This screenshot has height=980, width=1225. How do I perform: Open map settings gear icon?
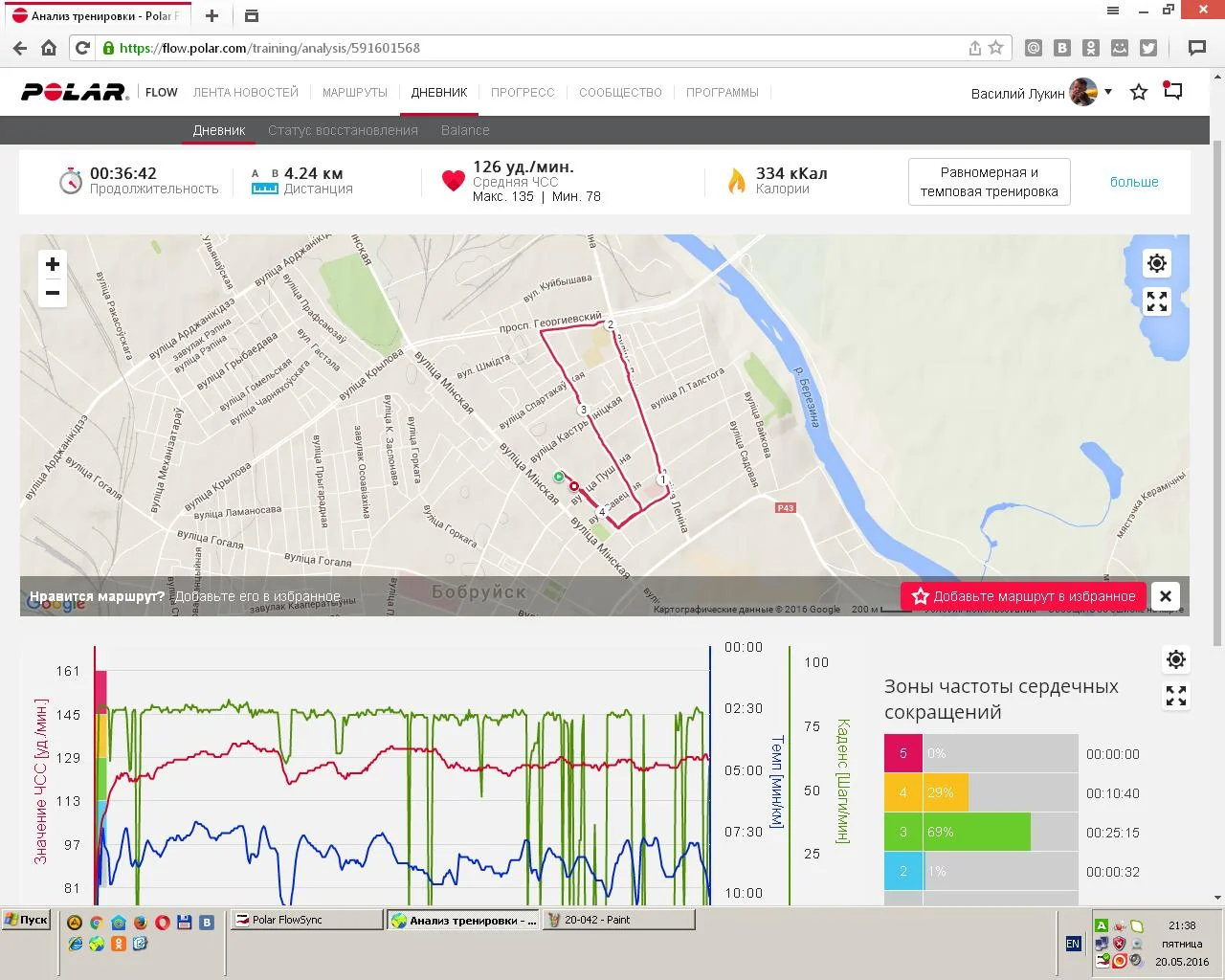click(1157, 263)
